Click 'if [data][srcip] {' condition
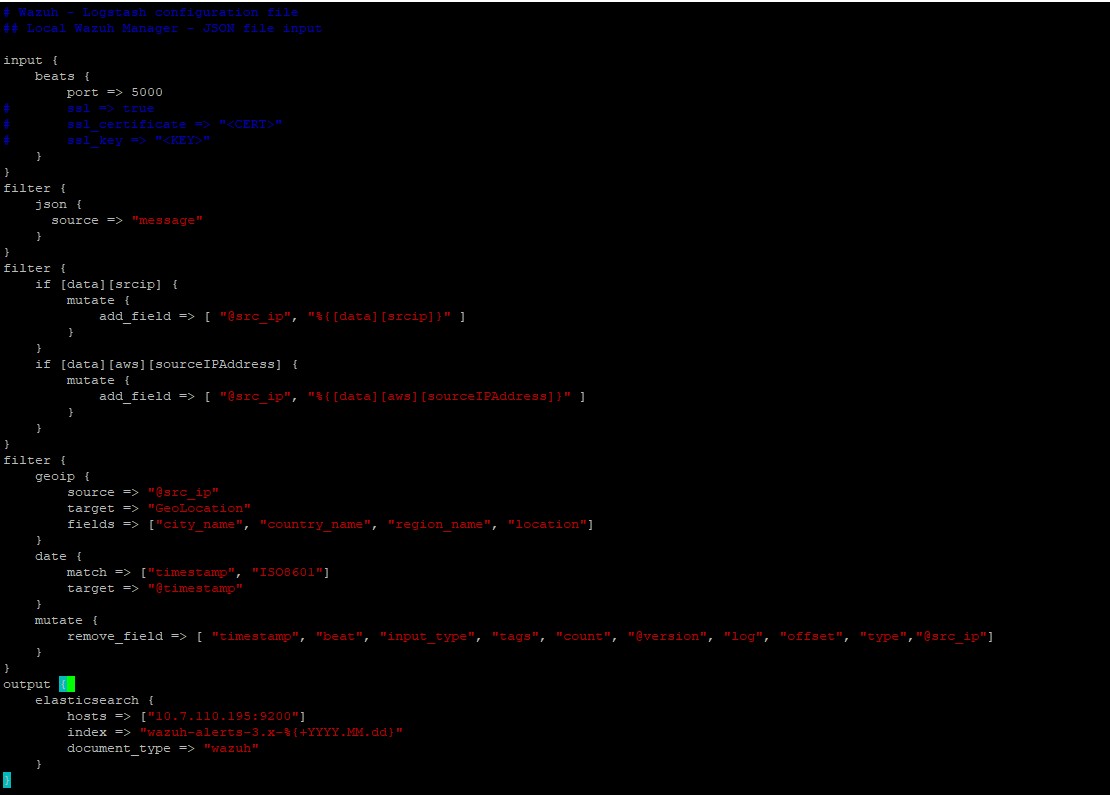 (107, 284)
